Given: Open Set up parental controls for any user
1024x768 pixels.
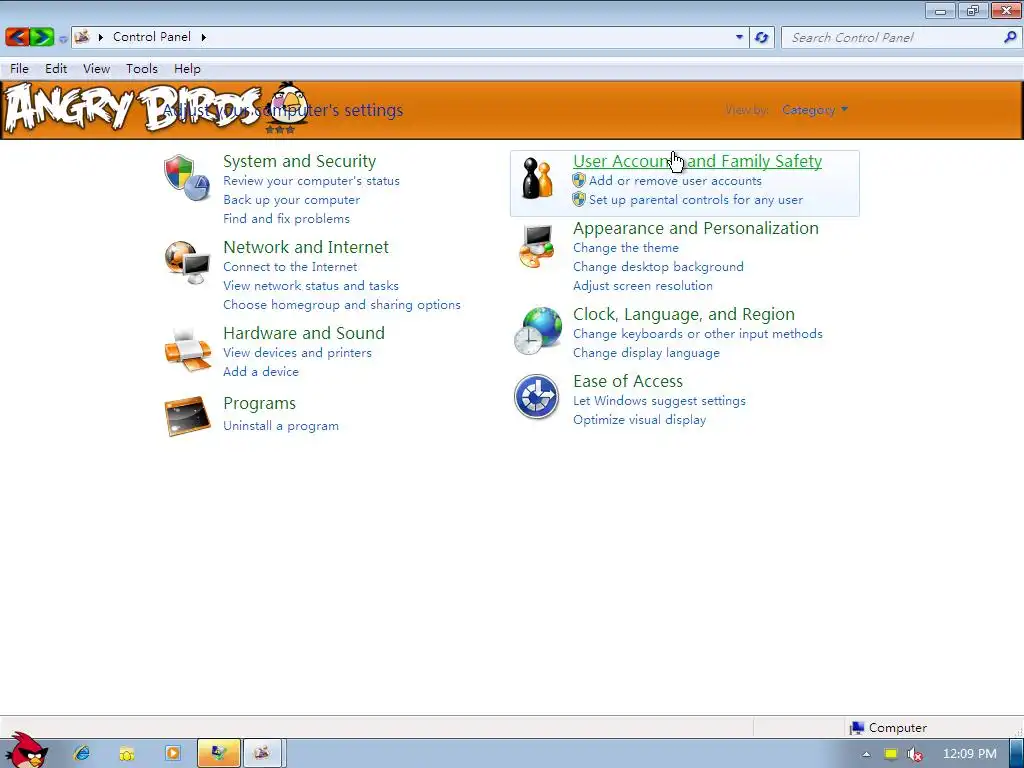Looking at the screenshot, I should (x=696, y=200).
